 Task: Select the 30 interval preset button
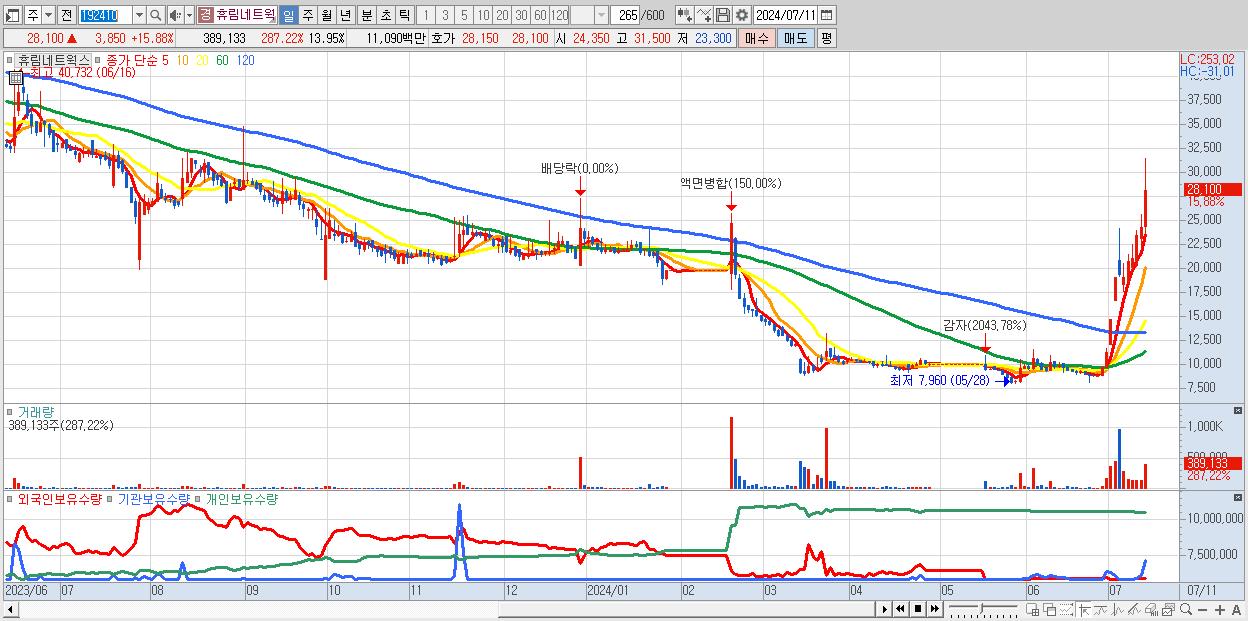tap(521, 15)
